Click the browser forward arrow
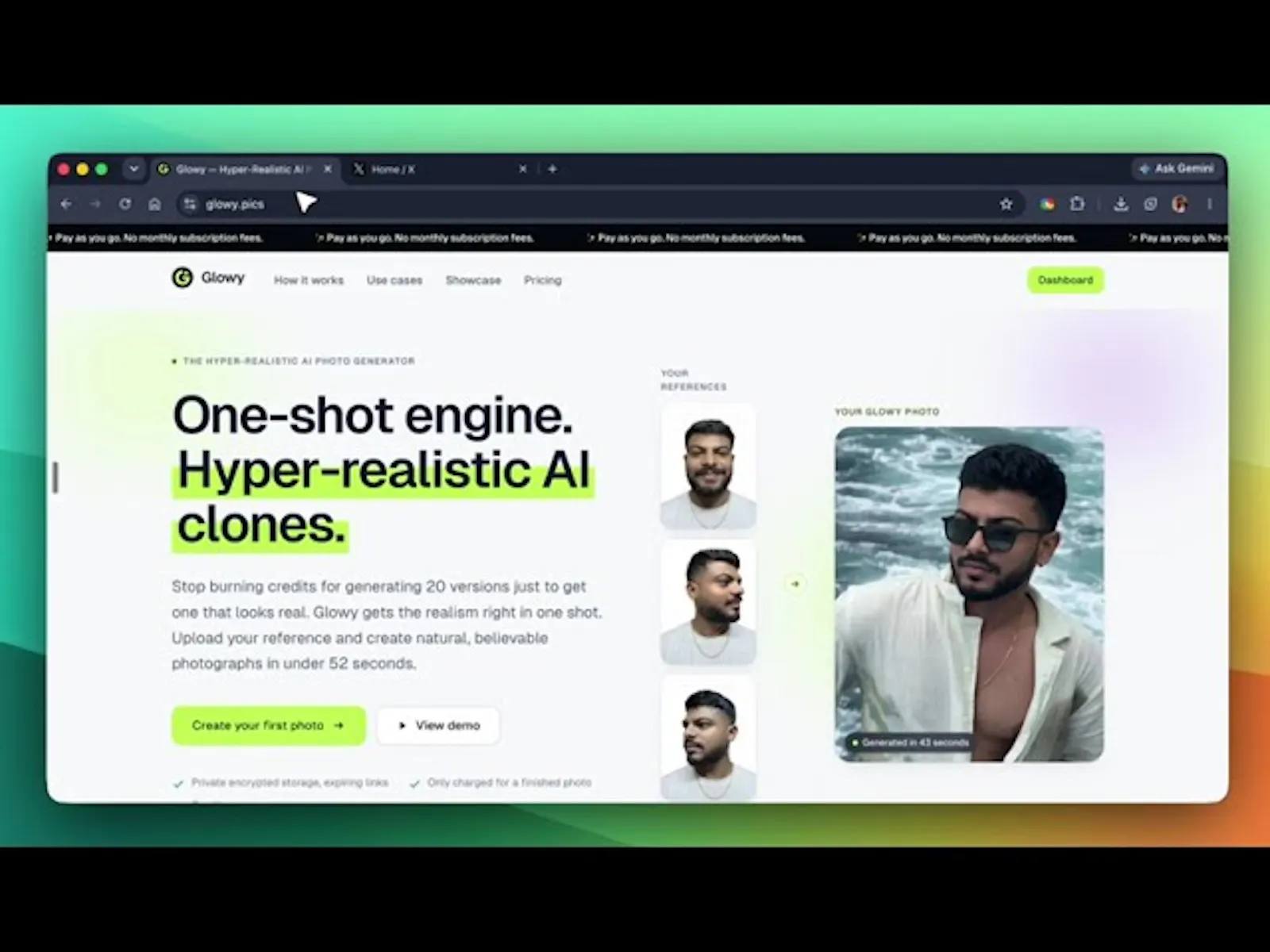This screenshot has height=952, width=1270. click(x=95, y=204)
